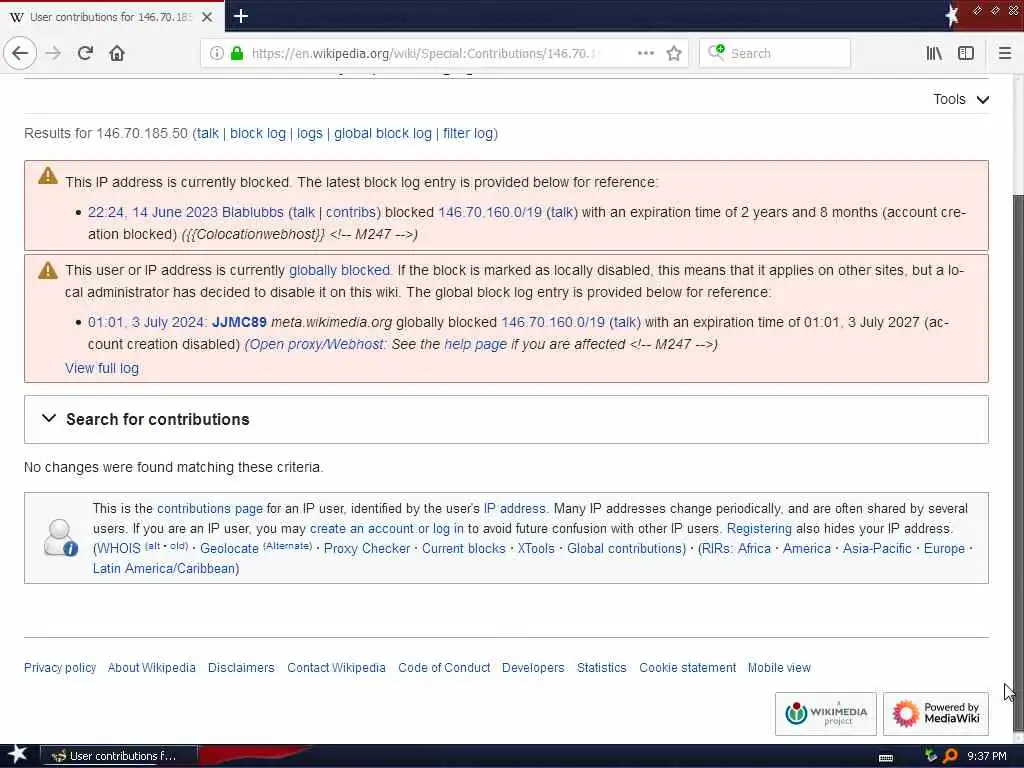The height and width of the screenshot is (768, 1024).
Task: Open Contact Wikipedia footer link
Action: (x=336, y=667)
